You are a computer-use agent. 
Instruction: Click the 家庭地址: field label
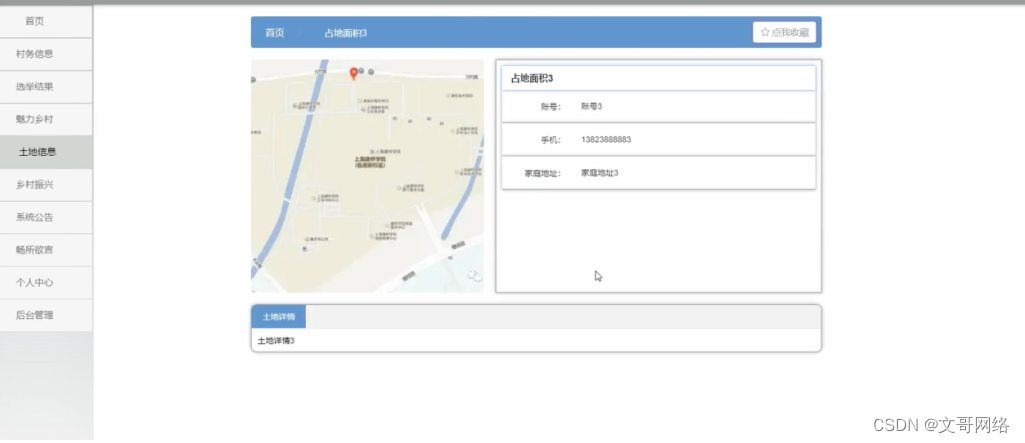pos(543,173)
